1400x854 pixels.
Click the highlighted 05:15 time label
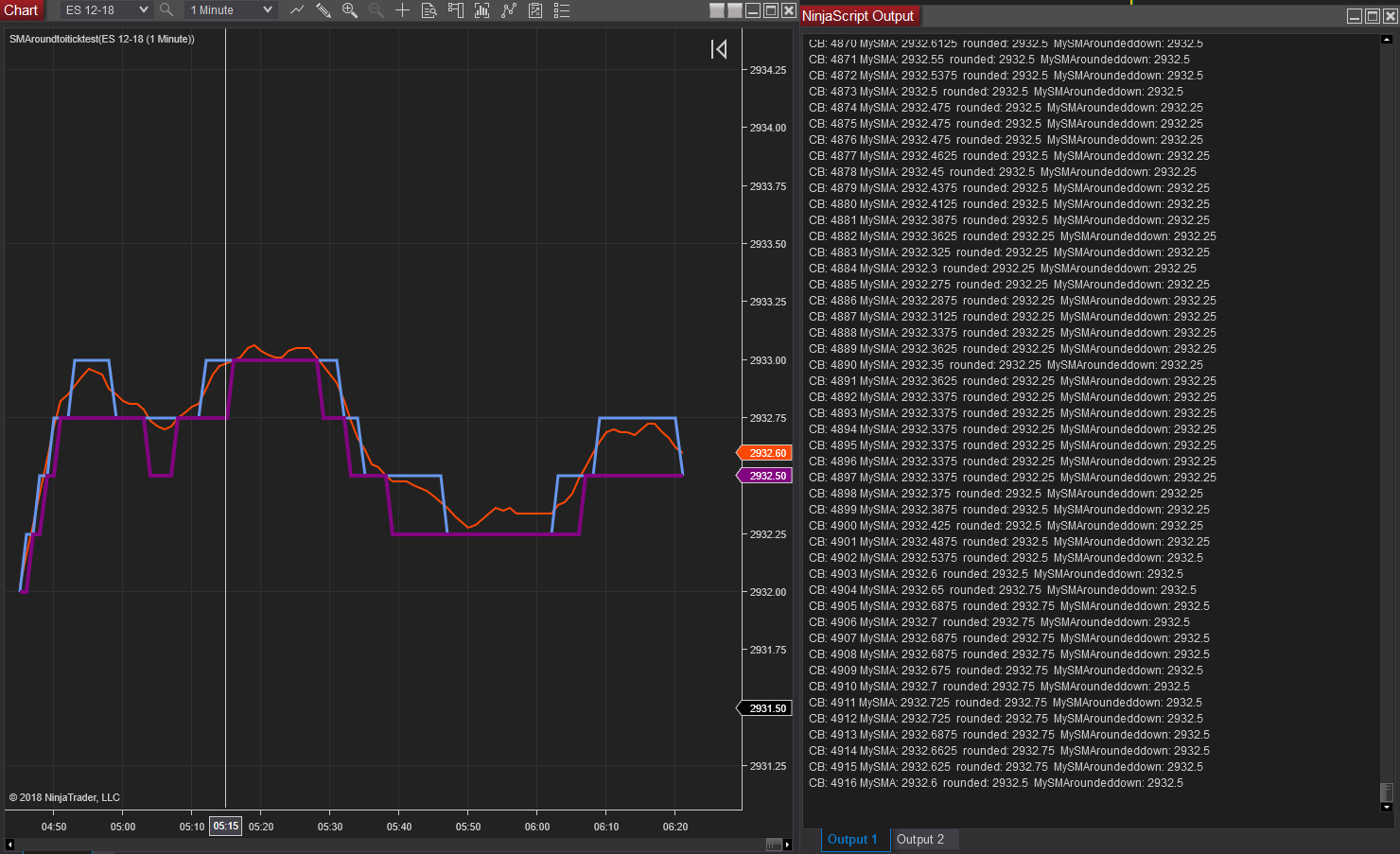coord(226,826)
